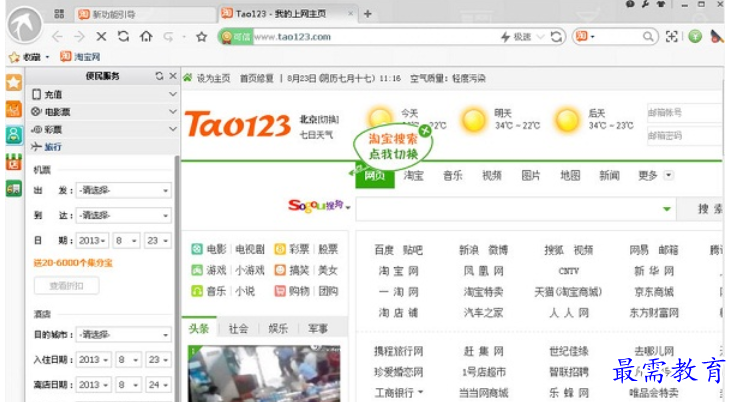
Task: Click the 邮箱密码 input field
Action: (684, 136)
